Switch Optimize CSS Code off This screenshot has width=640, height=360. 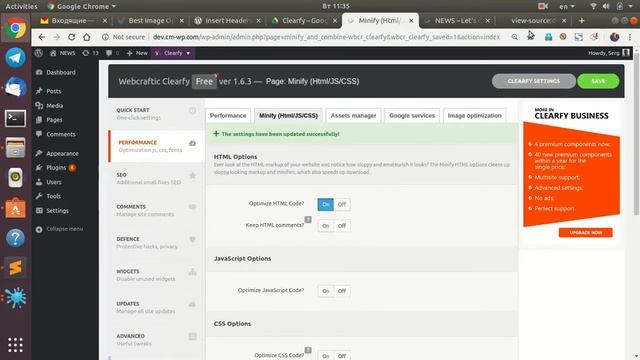(342, 356)
